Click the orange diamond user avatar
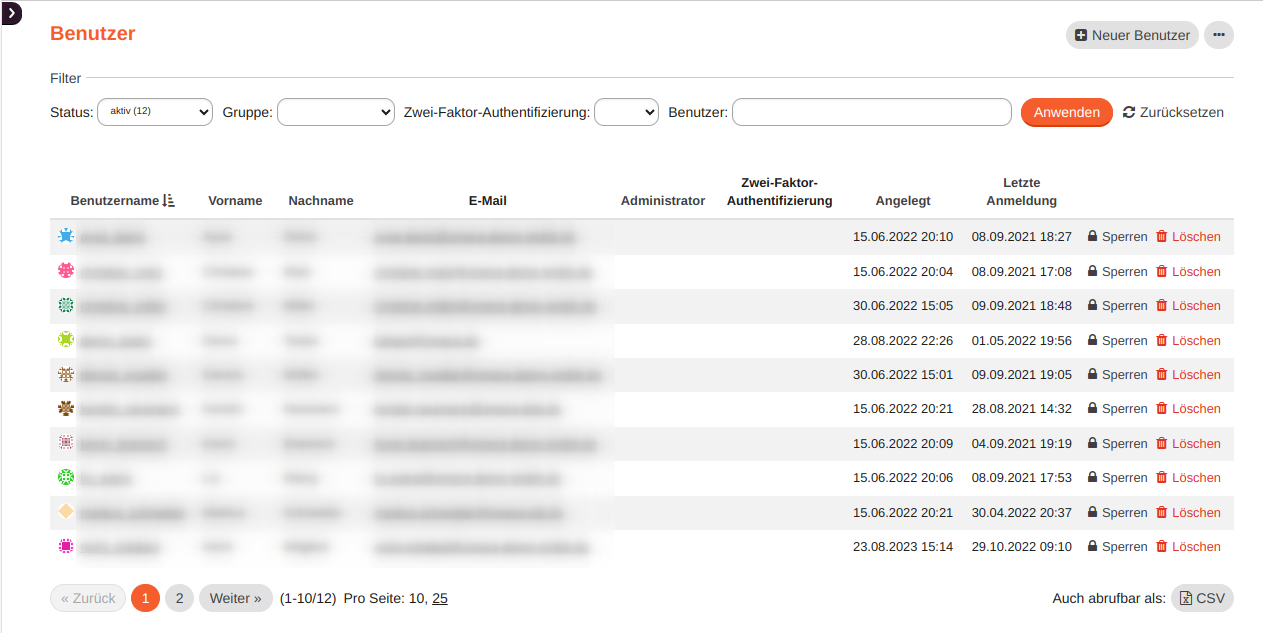The height and width of the screenshot is (633, 1263). click(65, 511)
